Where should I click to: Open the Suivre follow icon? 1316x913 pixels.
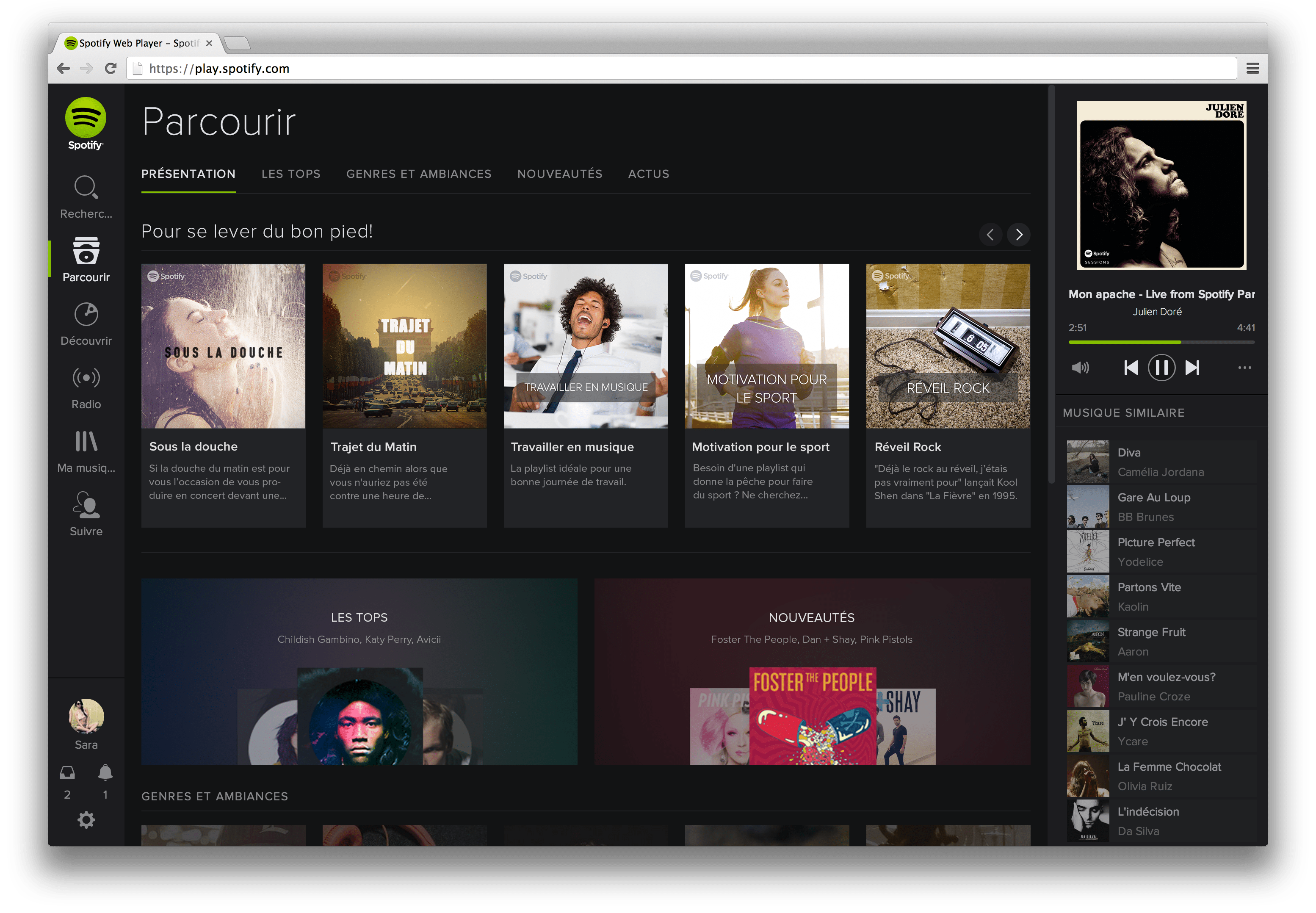coord(86,504)
